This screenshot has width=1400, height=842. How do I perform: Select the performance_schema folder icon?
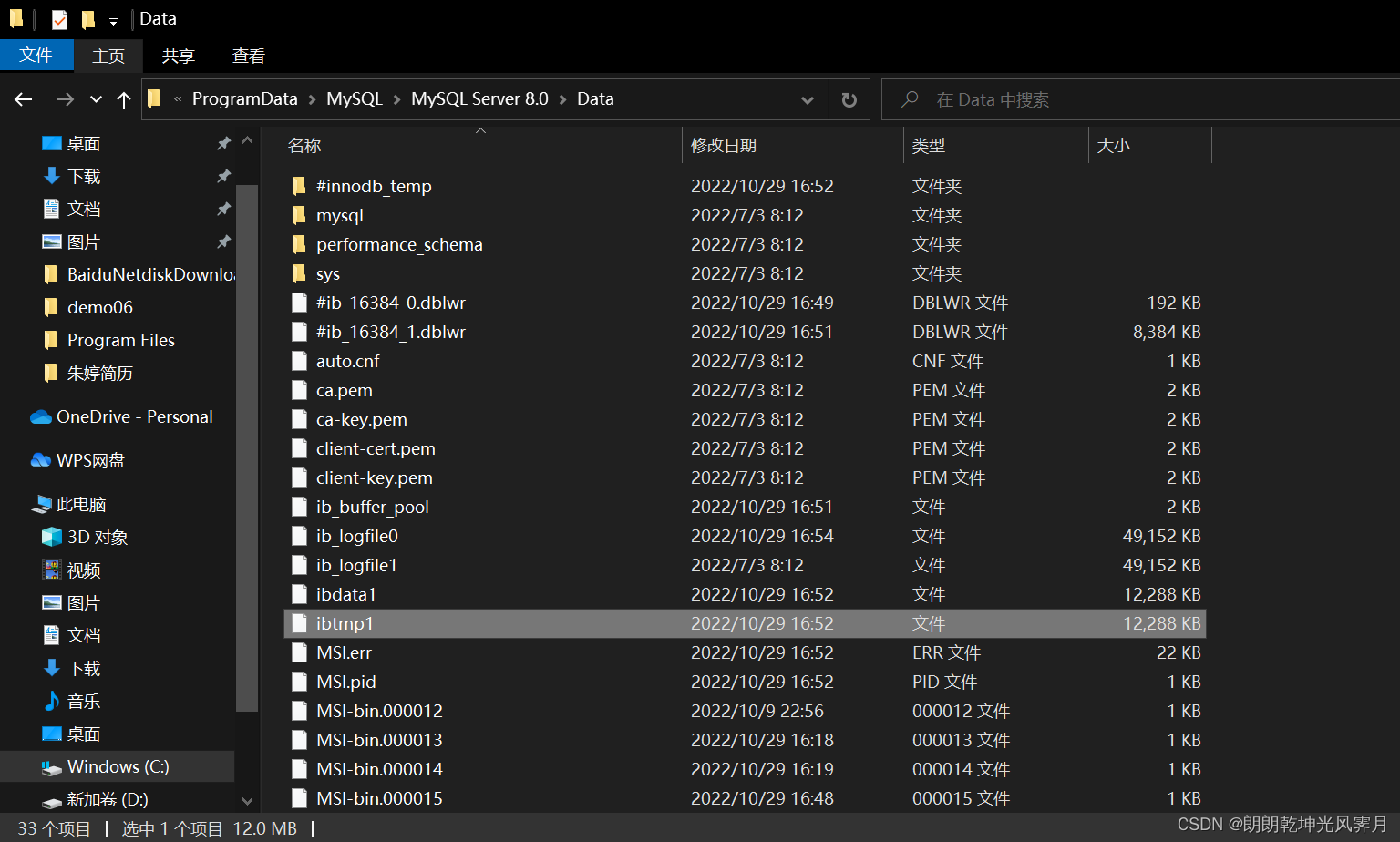click(299, 244)
